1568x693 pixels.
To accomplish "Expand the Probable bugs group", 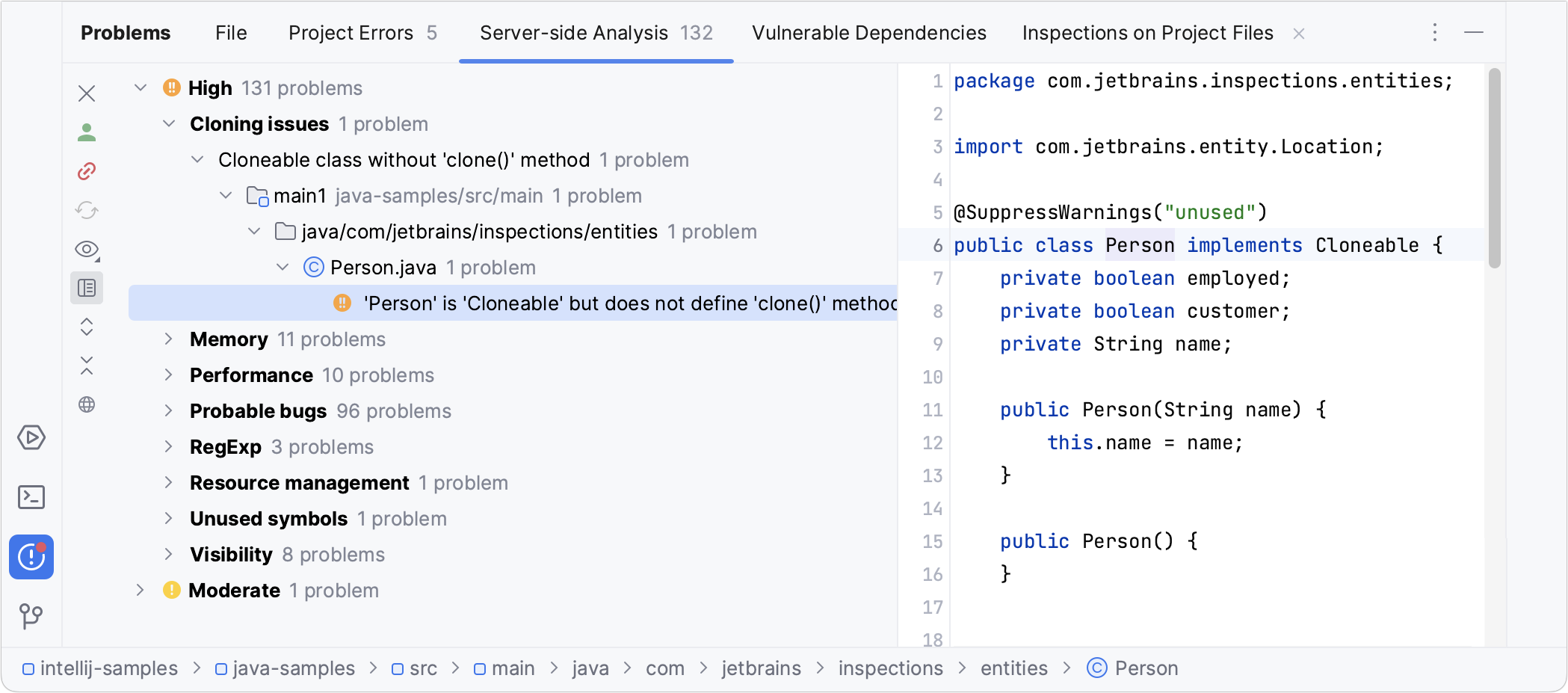I will [169, 411].
